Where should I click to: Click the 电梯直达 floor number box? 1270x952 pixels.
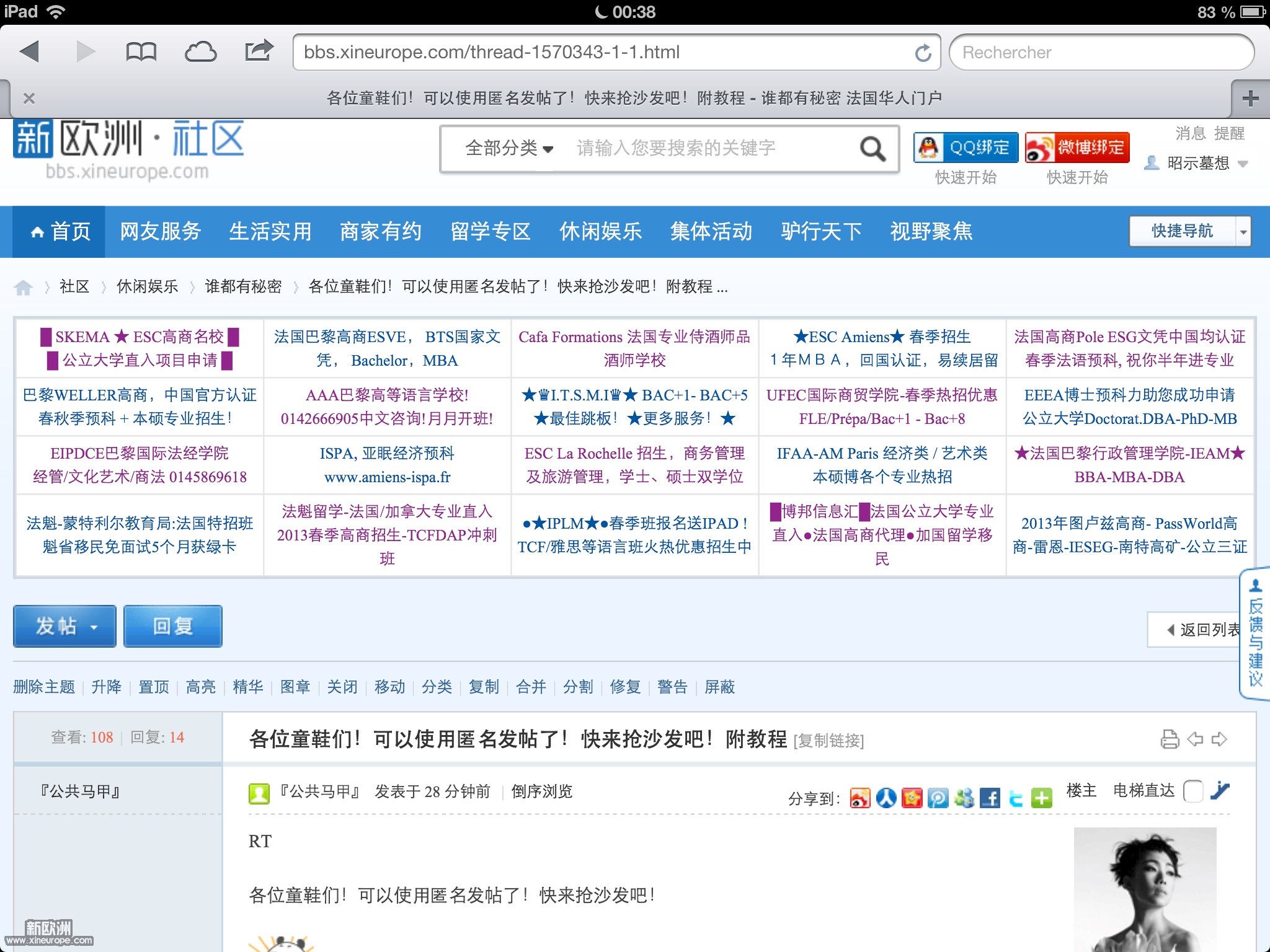pos(1193,791)
